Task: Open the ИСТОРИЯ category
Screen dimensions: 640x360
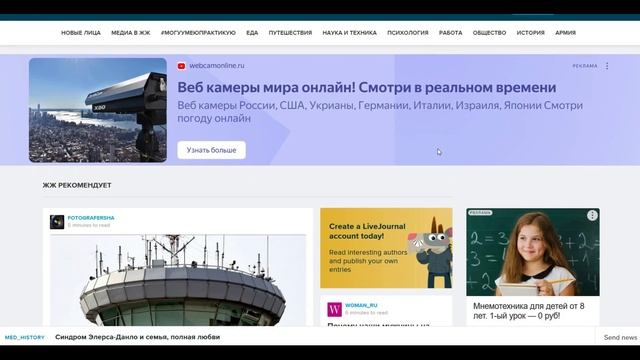Action: (531, 33)
